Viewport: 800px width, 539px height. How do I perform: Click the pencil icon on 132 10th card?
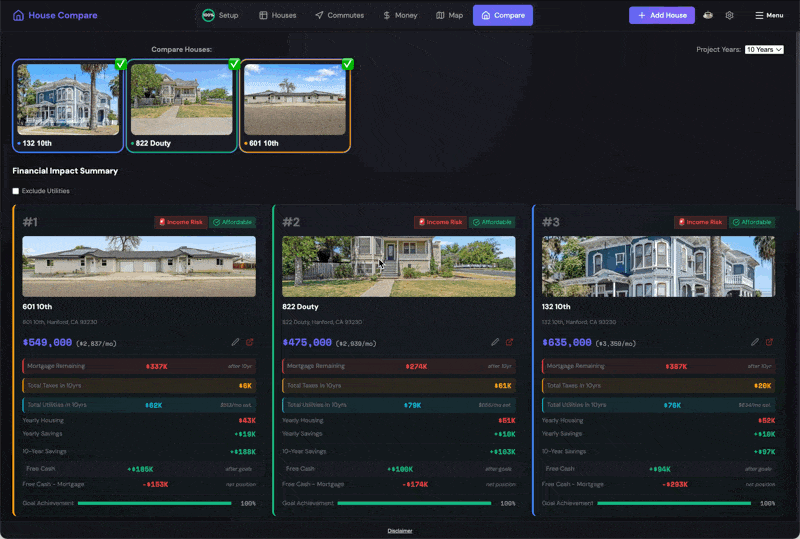click(755, 342)
